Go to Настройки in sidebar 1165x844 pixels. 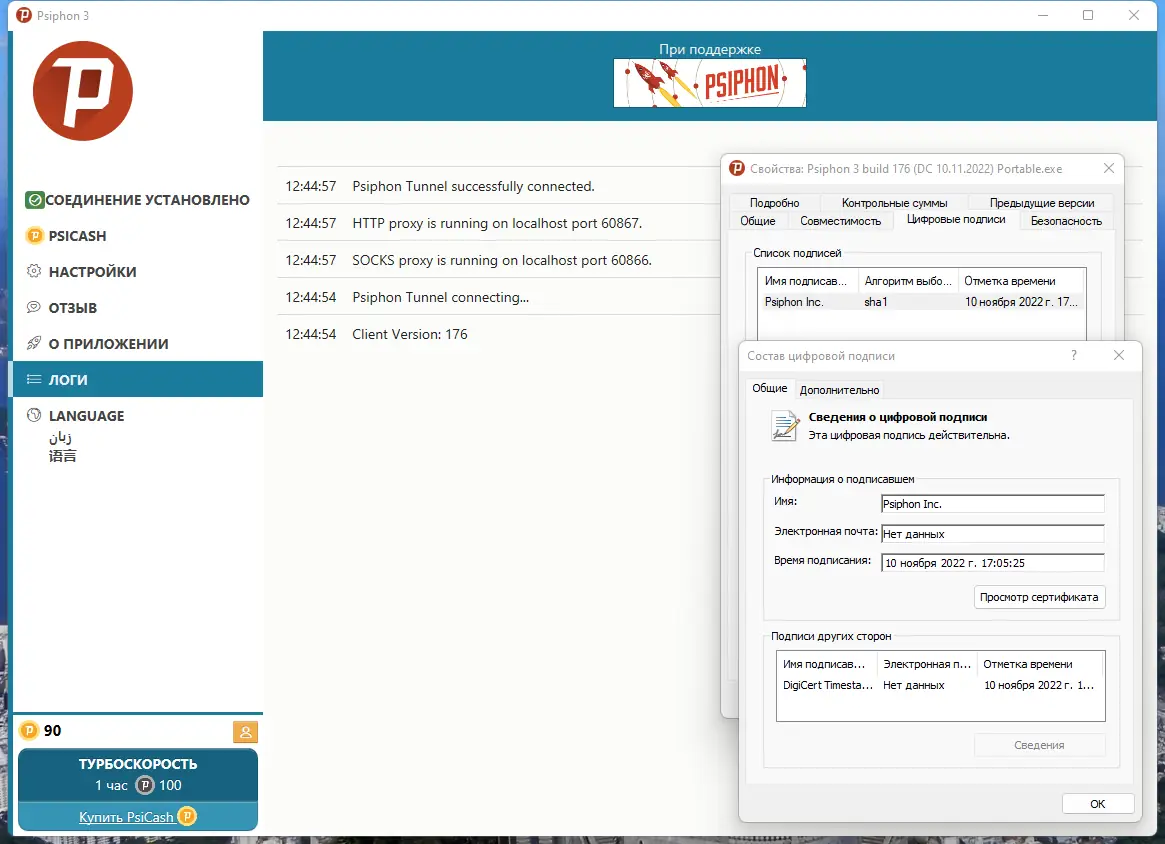click(x=138, y=271)
